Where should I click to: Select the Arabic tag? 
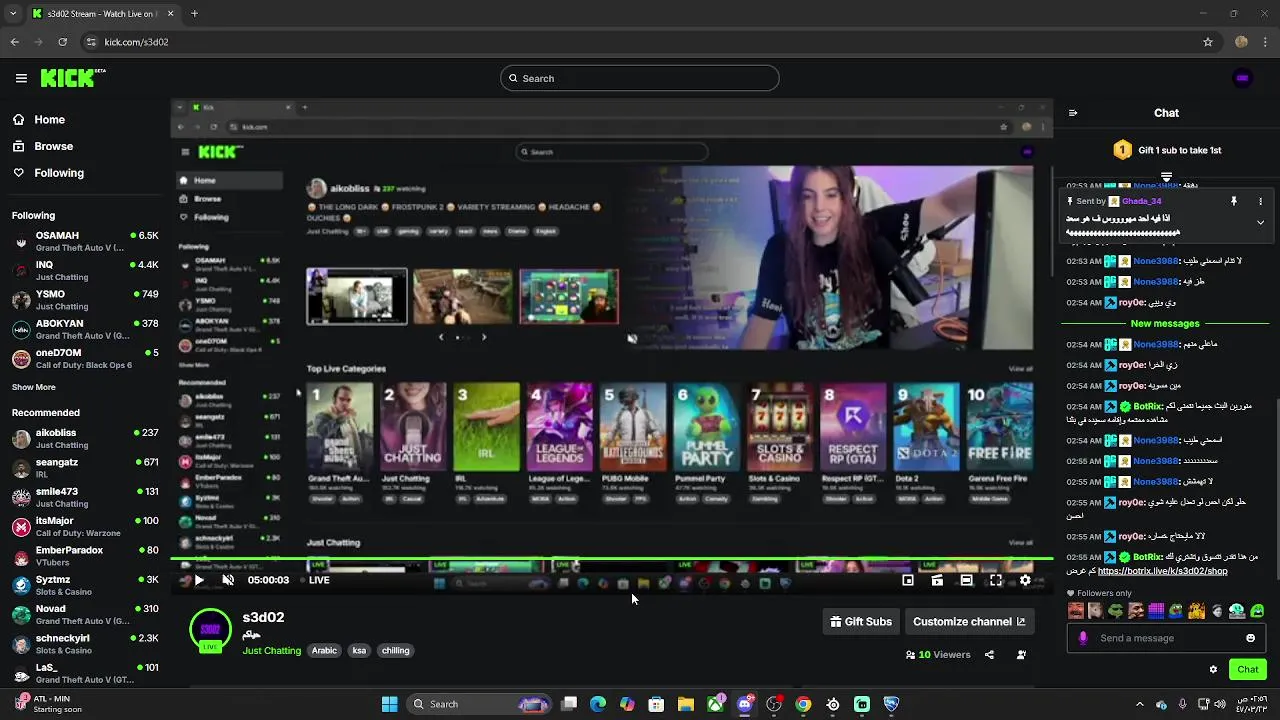tap(324, 650)
